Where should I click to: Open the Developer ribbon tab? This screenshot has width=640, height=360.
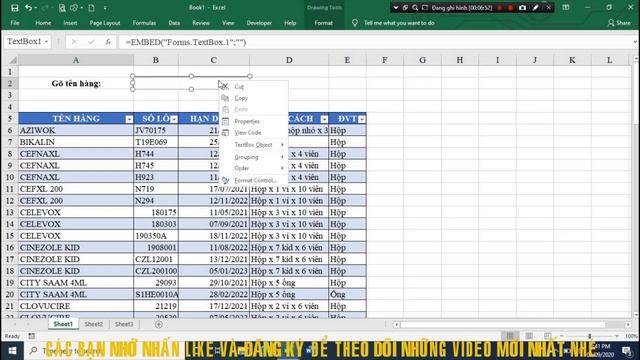[x=259, y=23]
